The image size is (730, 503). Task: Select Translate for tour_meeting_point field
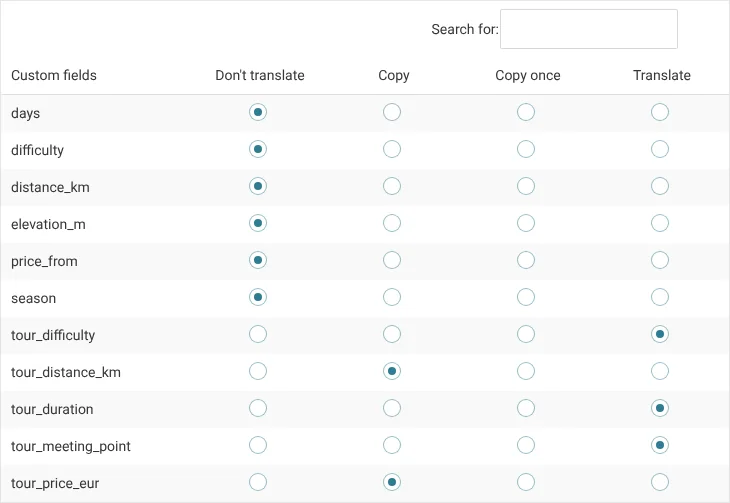(x=660, y=445)
